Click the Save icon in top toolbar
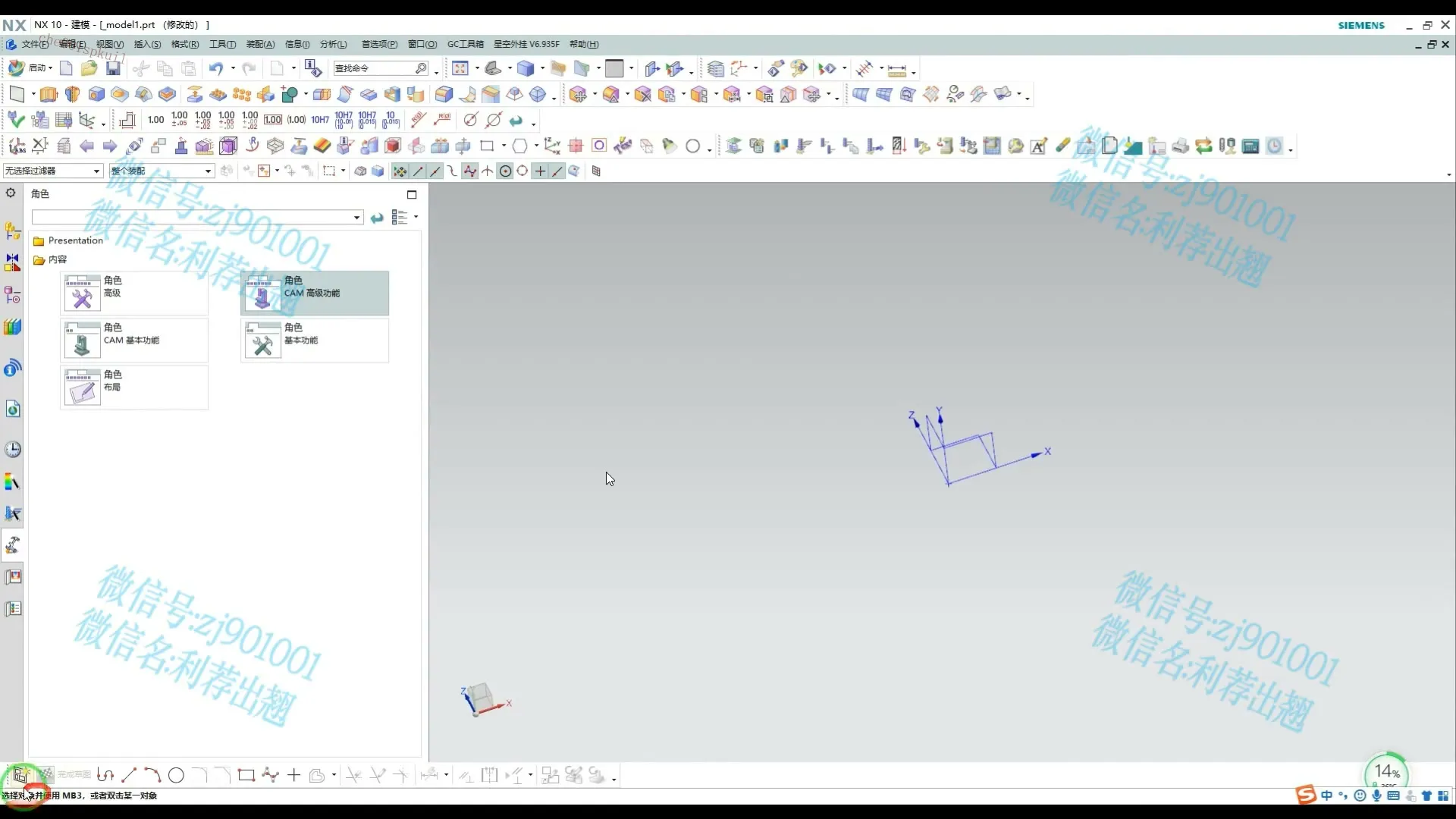 coord(113,69)
